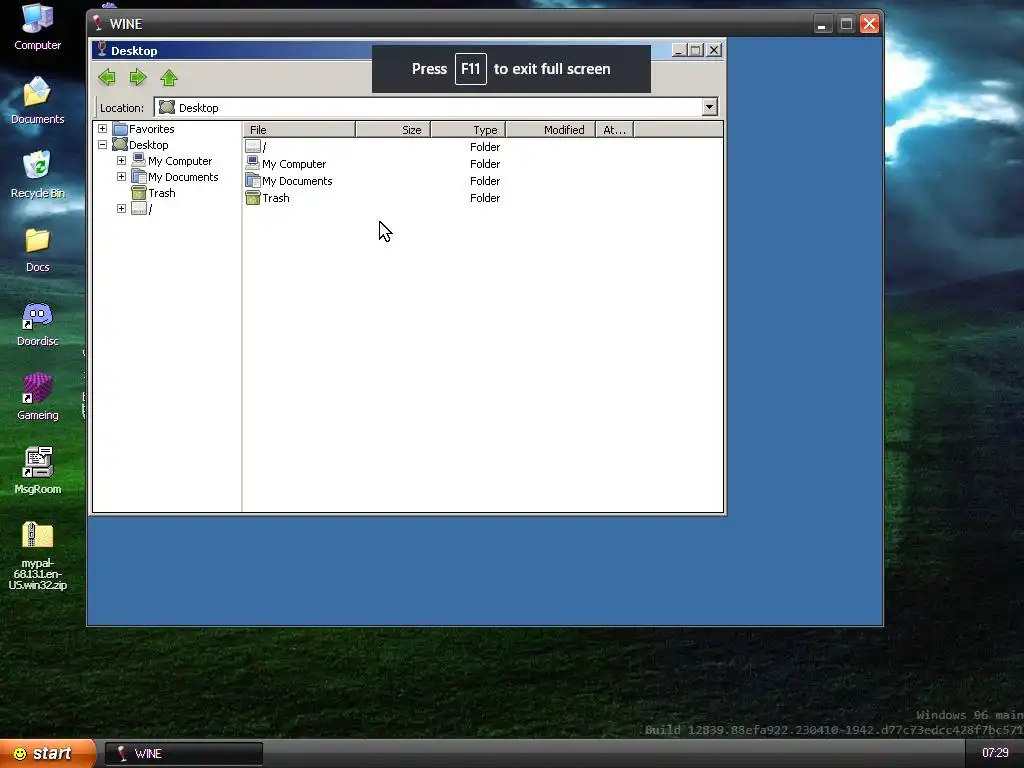Click the Gameing desktop shortcut
1024x768 pixels.
[37, 397]
